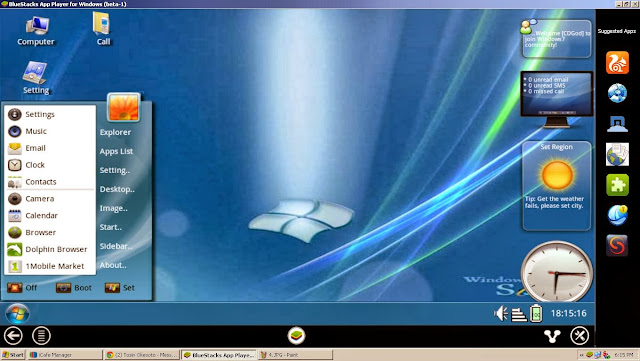
Task: Click the analog clock widget
Action: (x=557, y=272)
